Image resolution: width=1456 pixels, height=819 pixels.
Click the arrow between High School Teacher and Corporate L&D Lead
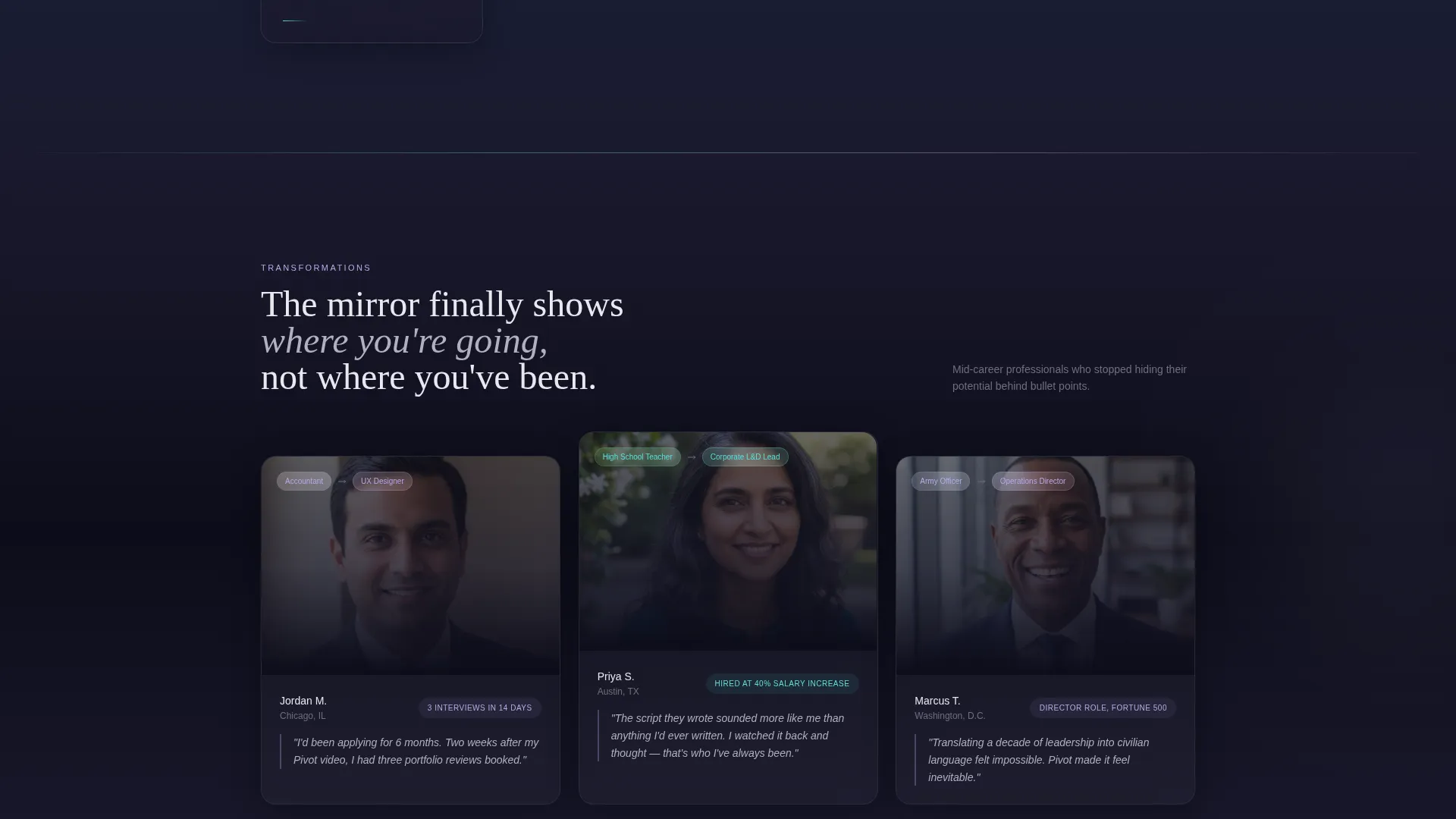click(692, 457)
